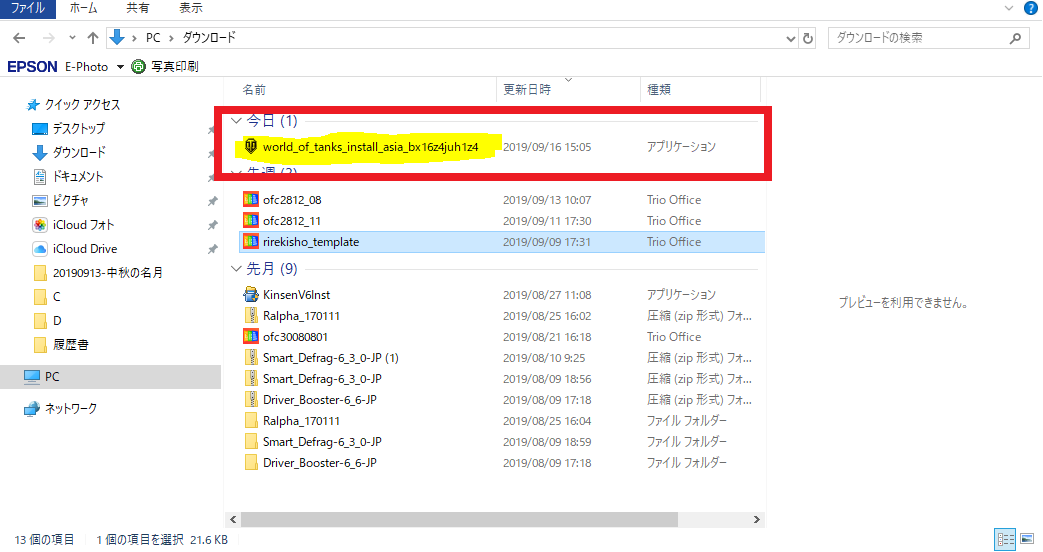Screen dimensions: 1043x552
Task: Refresh the folder view
Action: [x=808, y=39]
